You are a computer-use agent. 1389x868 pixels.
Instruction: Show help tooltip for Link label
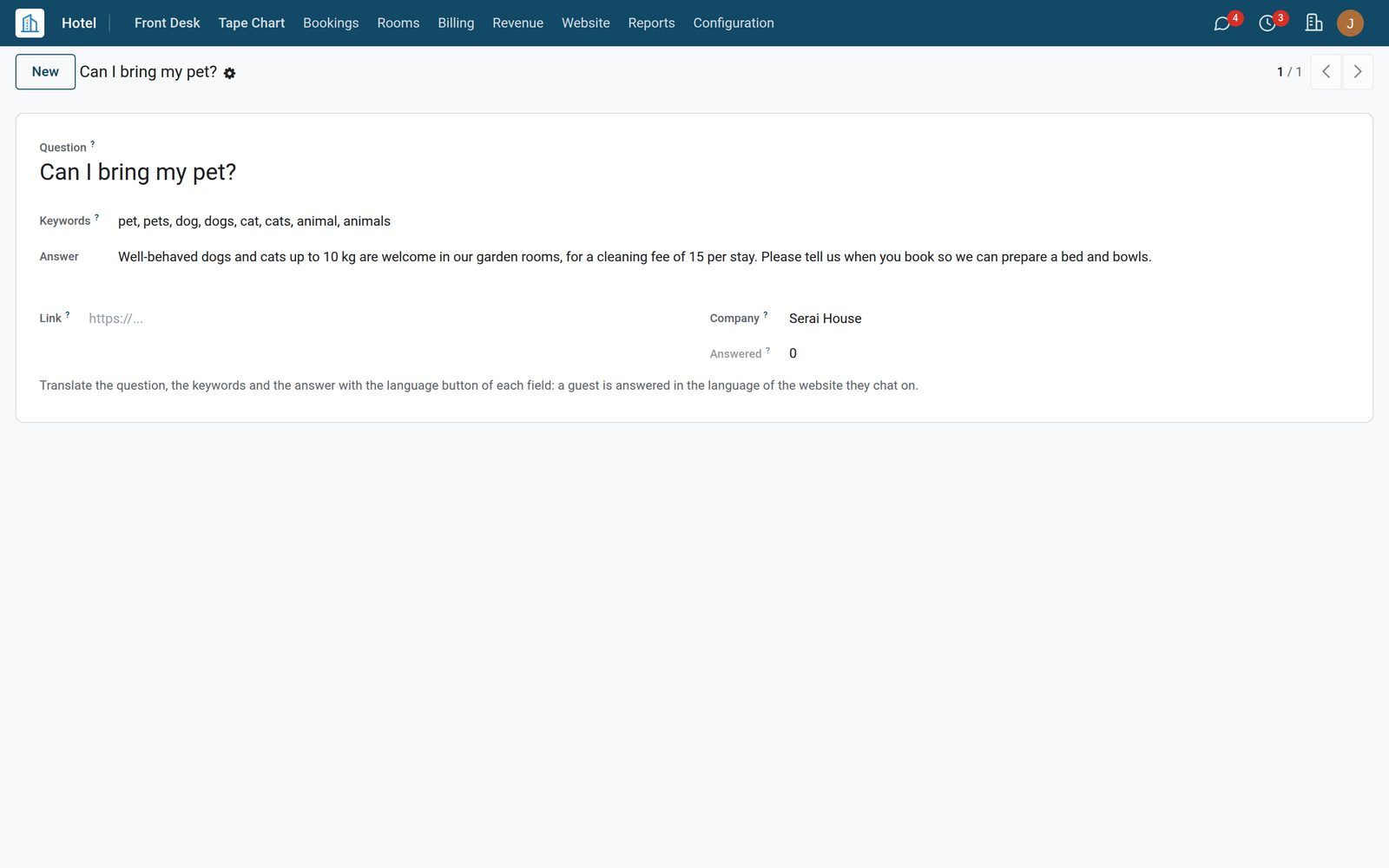click(68, 314)
